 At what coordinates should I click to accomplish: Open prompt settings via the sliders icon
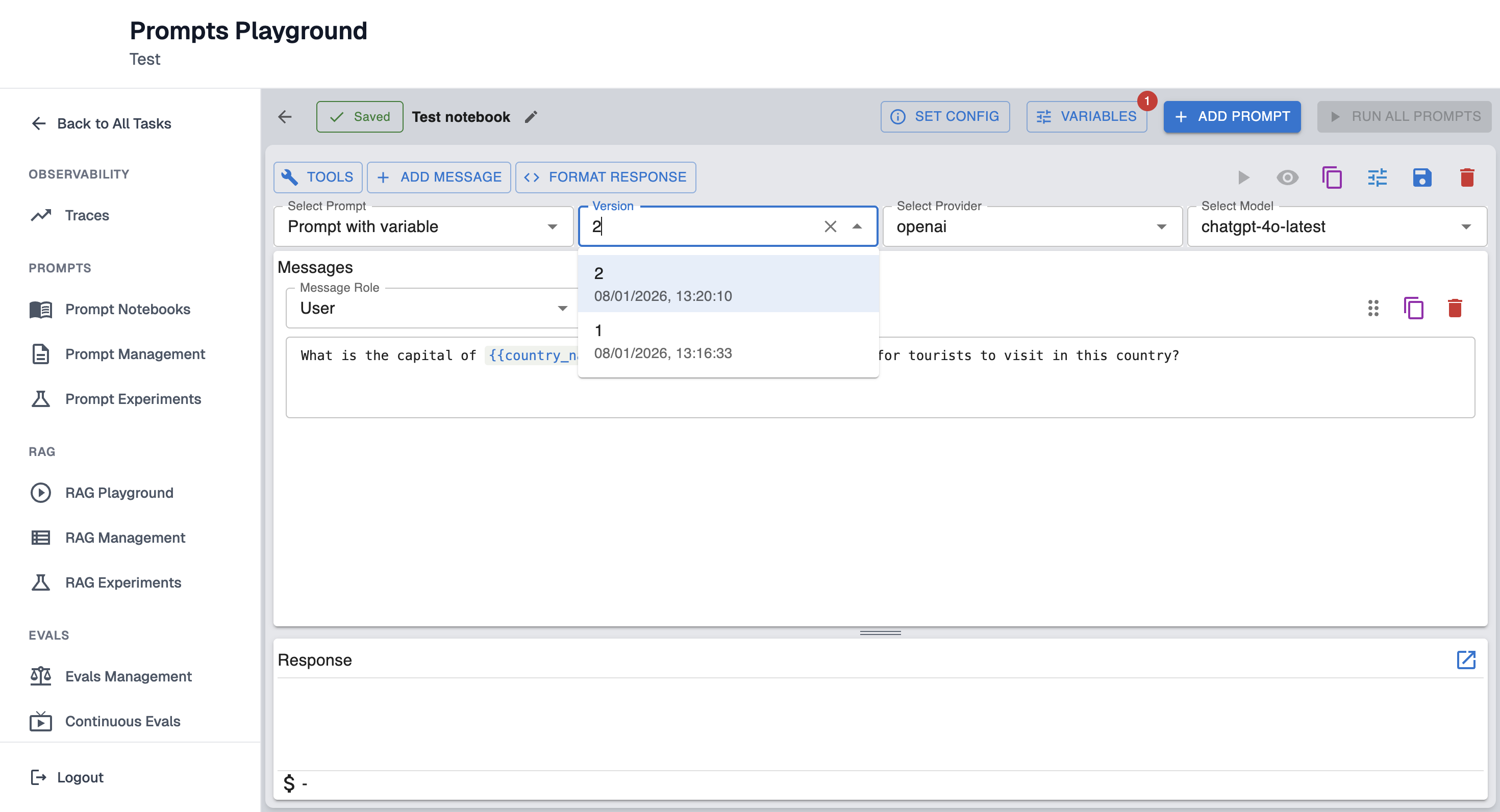click(x=1377, y=177)
